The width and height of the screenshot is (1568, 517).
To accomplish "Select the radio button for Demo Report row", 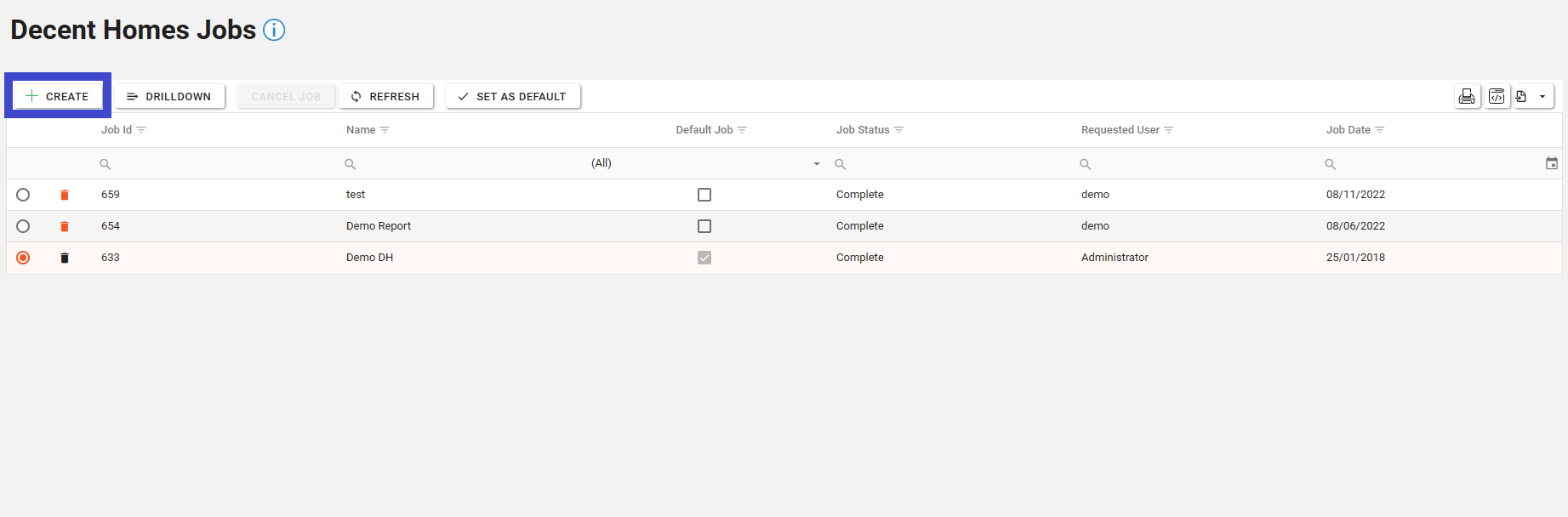I will 23,226.
